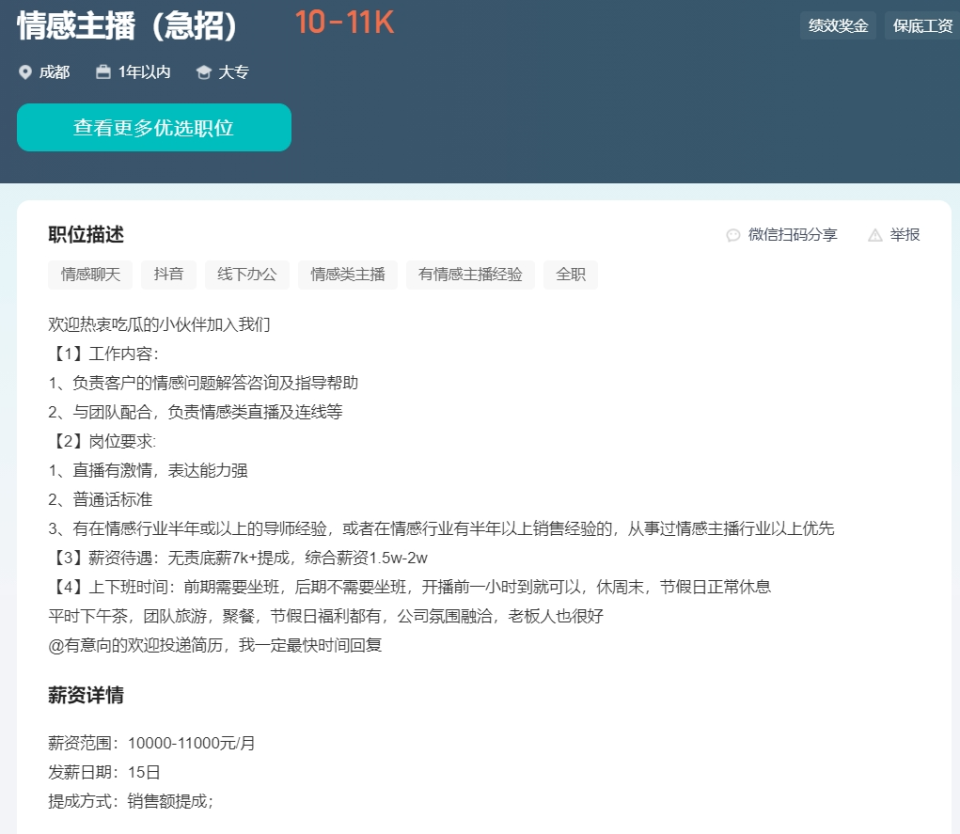Click the location pin icon beside 成都

point(24,72)
